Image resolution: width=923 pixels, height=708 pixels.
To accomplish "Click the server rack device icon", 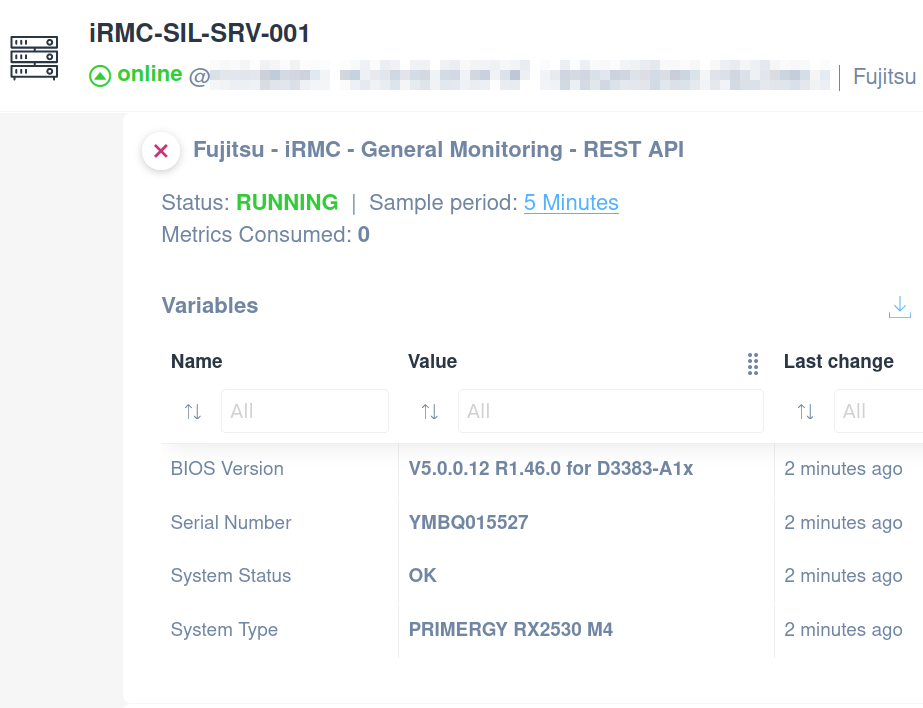I will click(34, 58).
